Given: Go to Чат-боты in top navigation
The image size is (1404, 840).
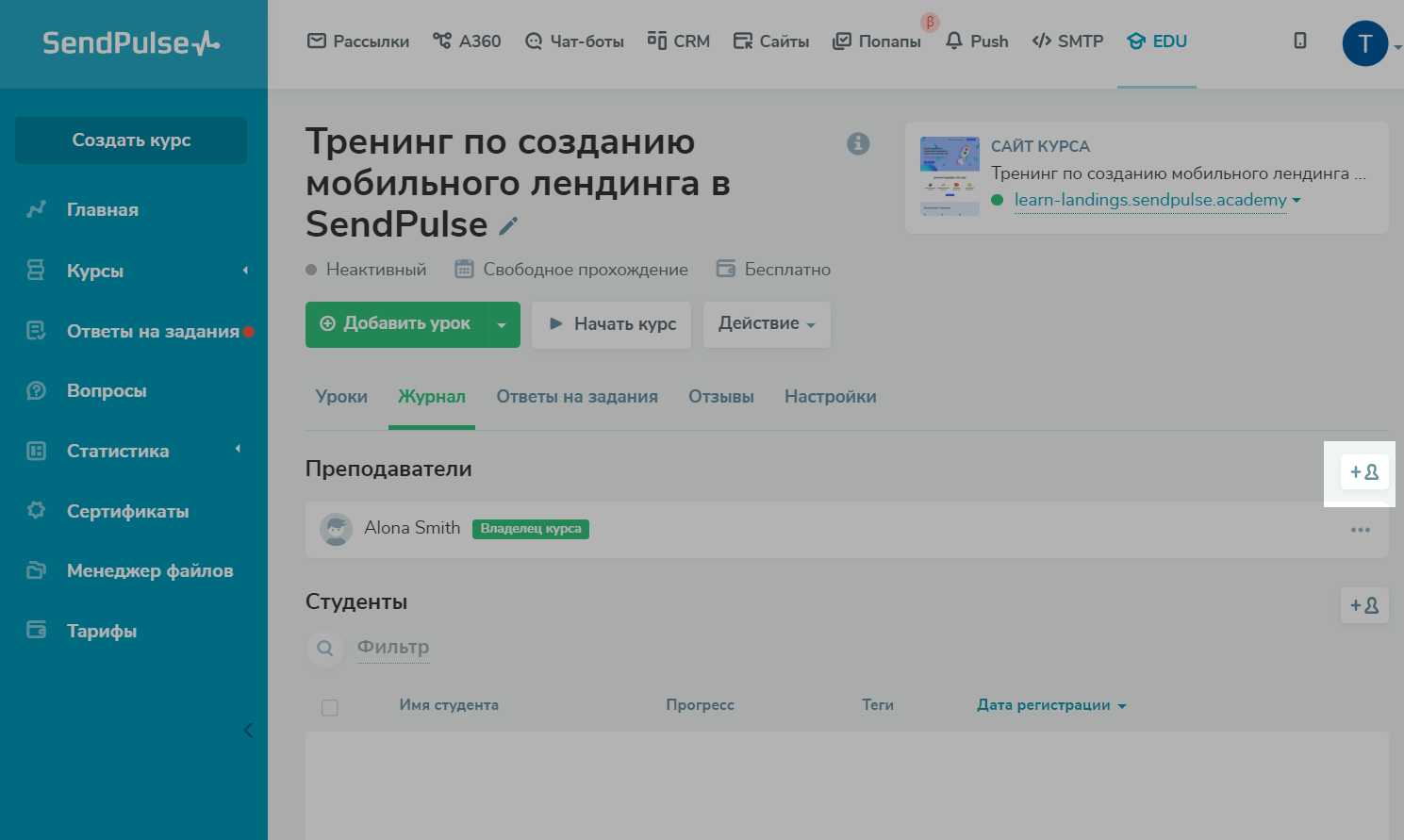Looking at the screenshot, I should (x=574, y=41).
